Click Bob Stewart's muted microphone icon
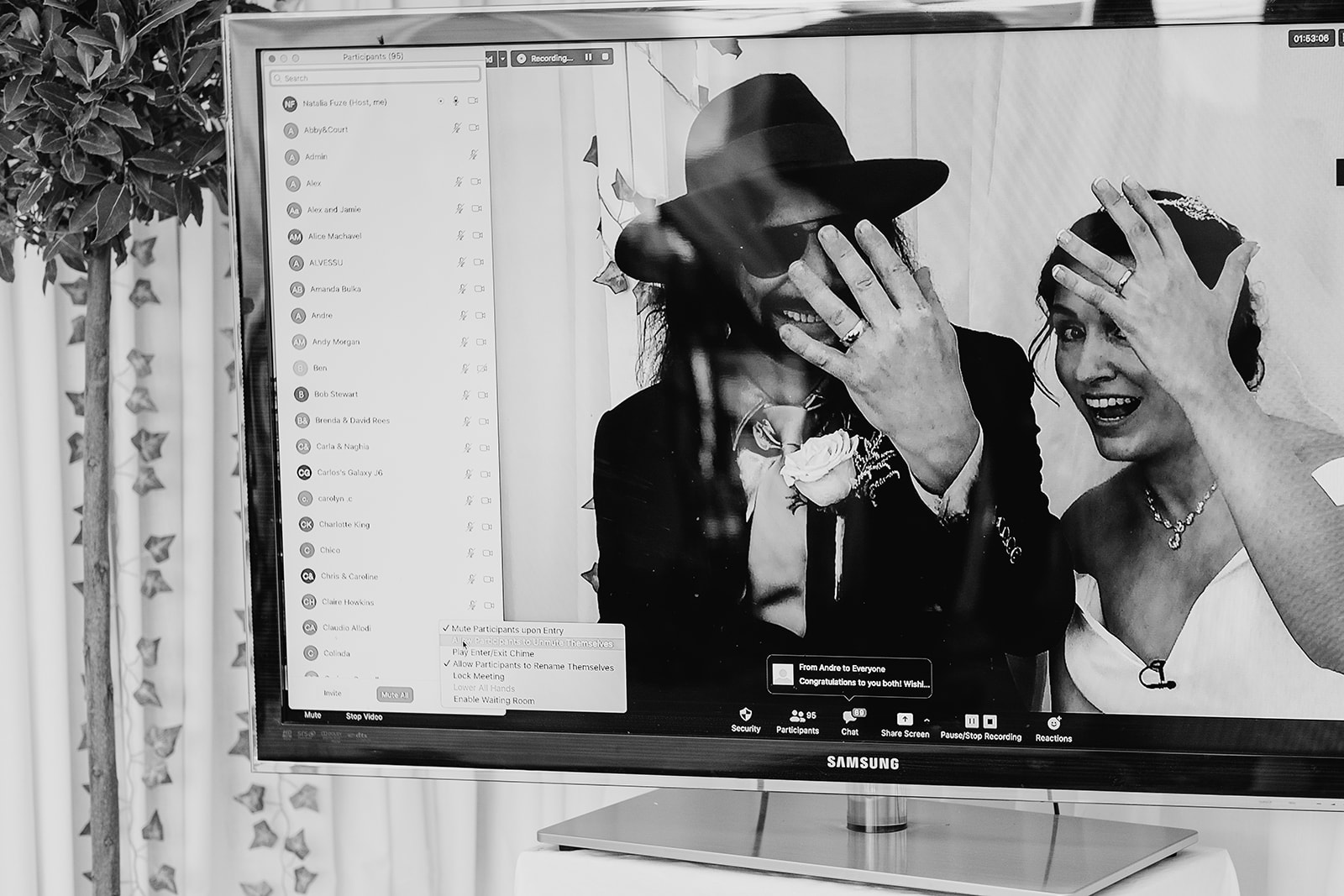 (465, 395)
